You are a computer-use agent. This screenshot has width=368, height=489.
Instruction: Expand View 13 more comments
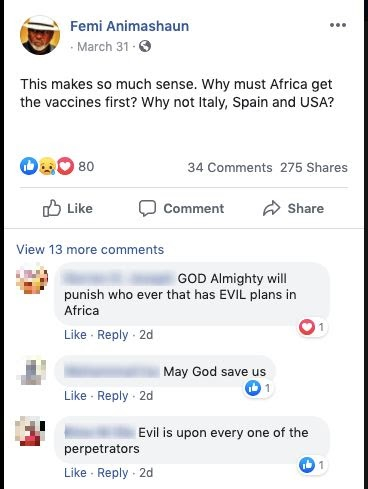click(x=90, y=250)
